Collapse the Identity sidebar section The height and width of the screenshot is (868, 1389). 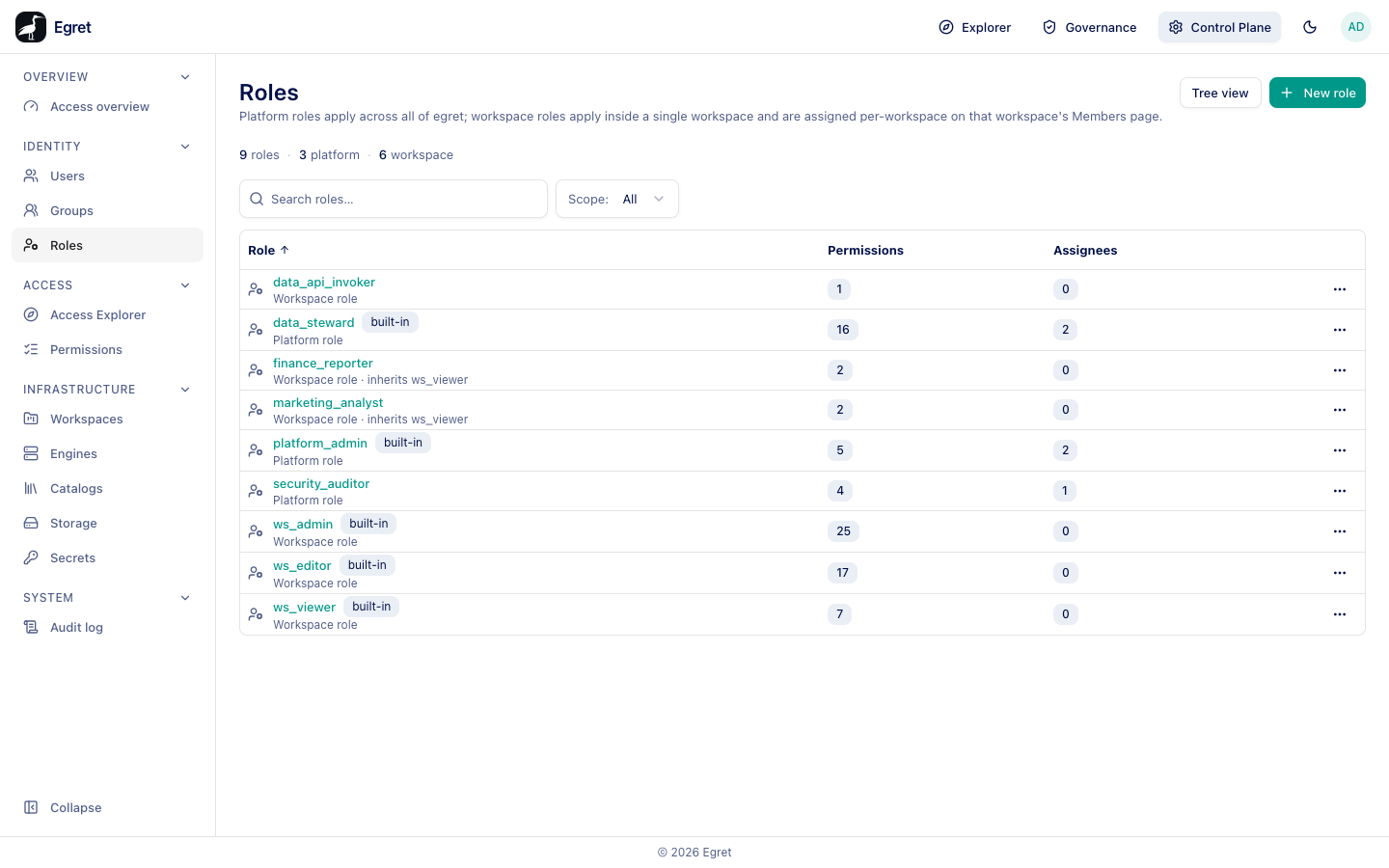pyautogui.click(x=185, y=147)
